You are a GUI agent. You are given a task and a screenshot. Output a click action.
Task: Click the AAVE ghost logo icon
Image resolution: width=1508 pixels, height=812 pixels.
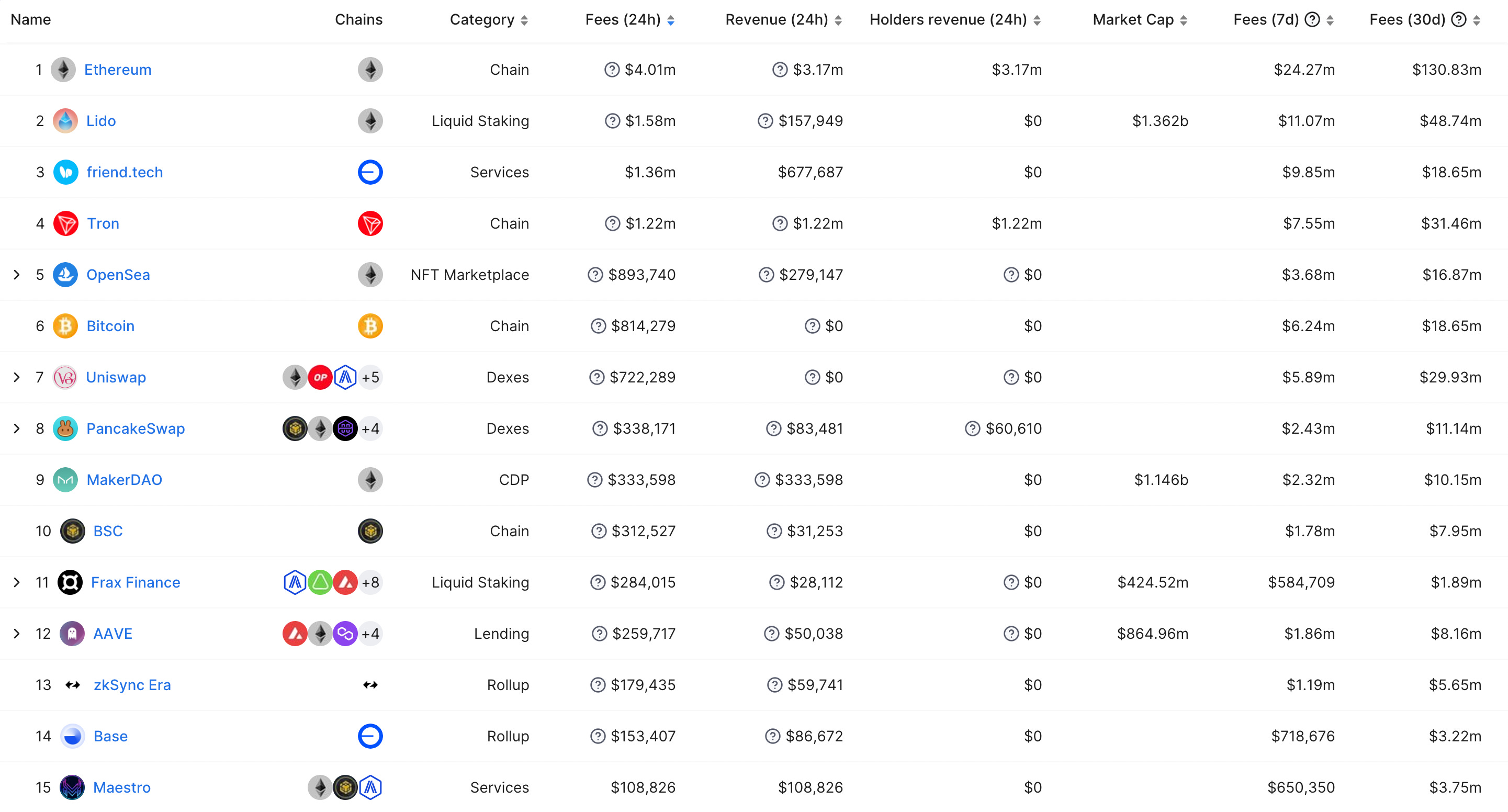(73, 634)
